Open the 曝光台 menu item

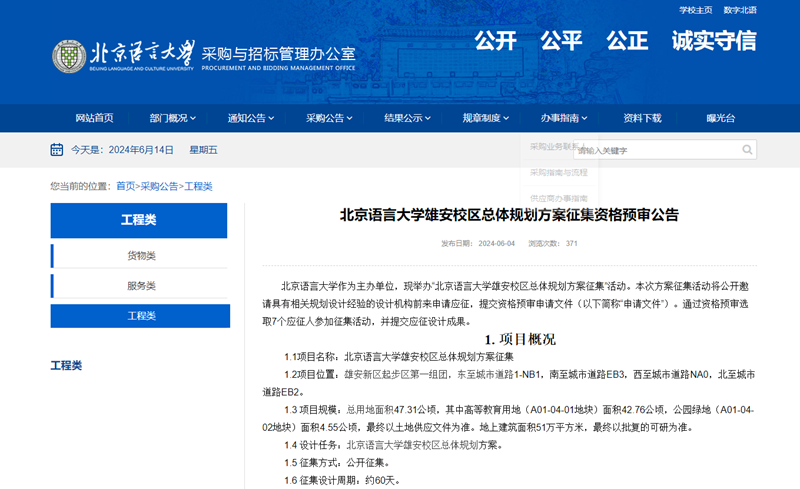click(720, 118)
